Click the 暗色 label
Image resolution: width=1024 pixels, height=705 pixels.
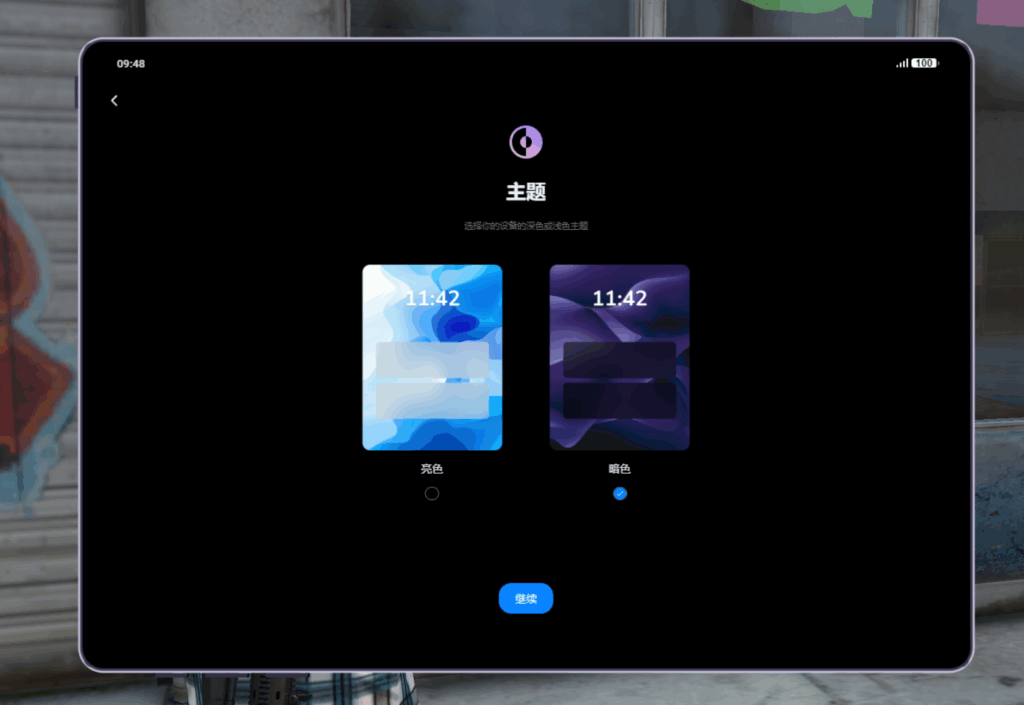coord(620,469)
